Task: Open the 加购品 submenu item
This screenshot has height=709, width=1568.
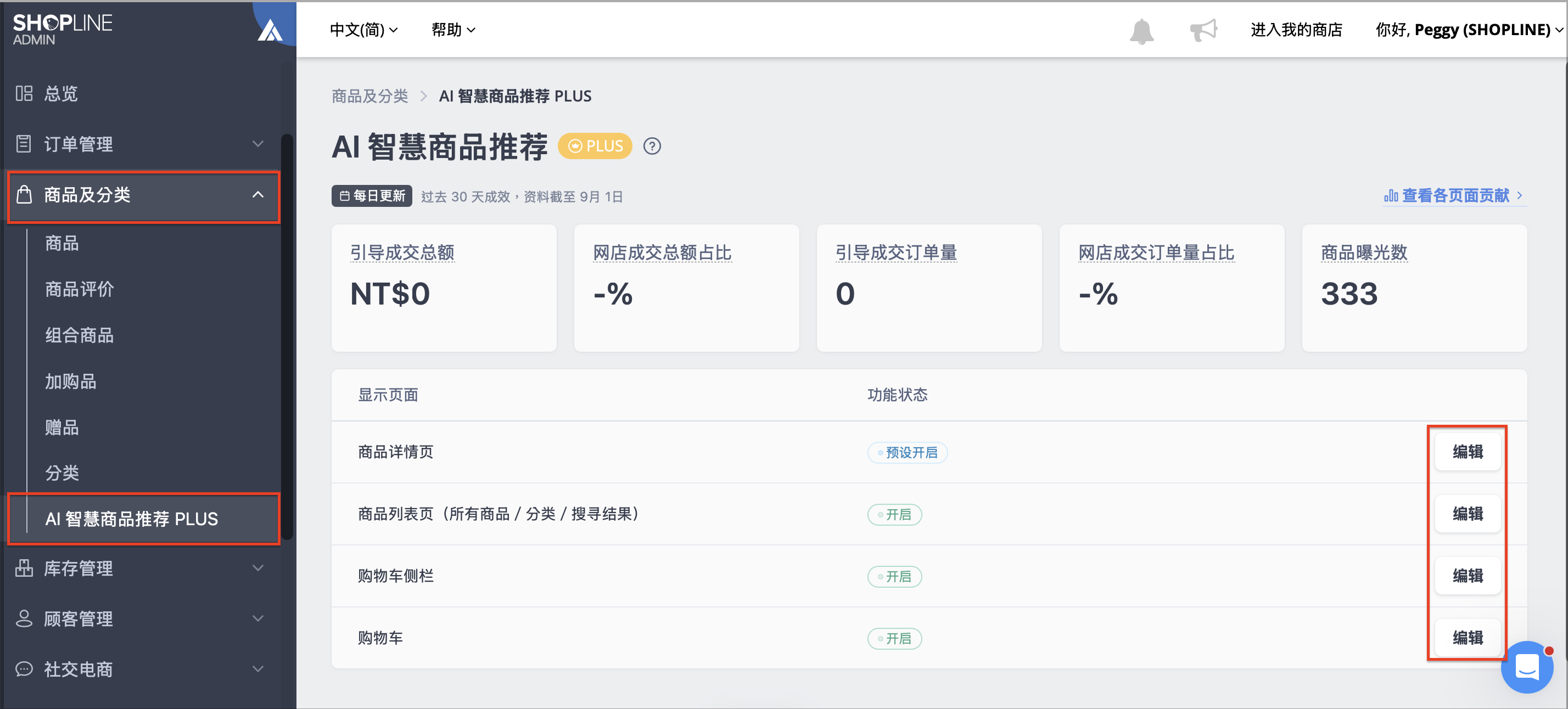Action: point(71,381)
